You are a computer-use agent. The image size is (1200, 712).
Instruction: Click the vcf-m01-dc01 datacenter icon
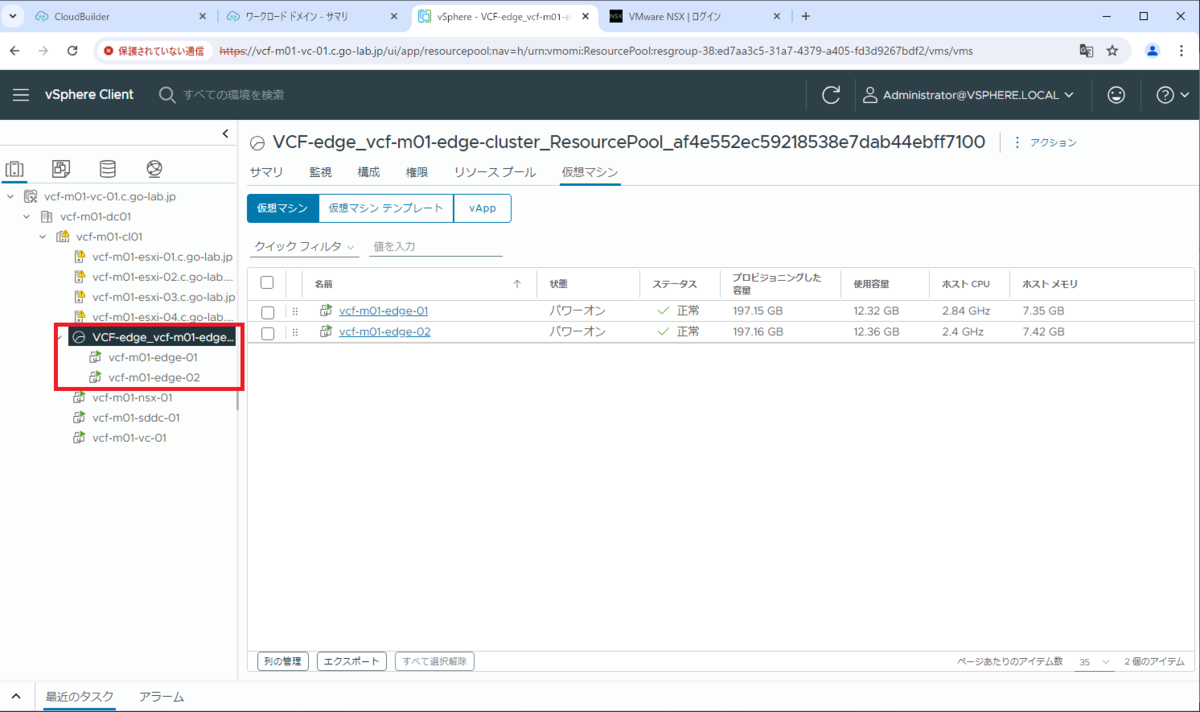coord(46,217)
